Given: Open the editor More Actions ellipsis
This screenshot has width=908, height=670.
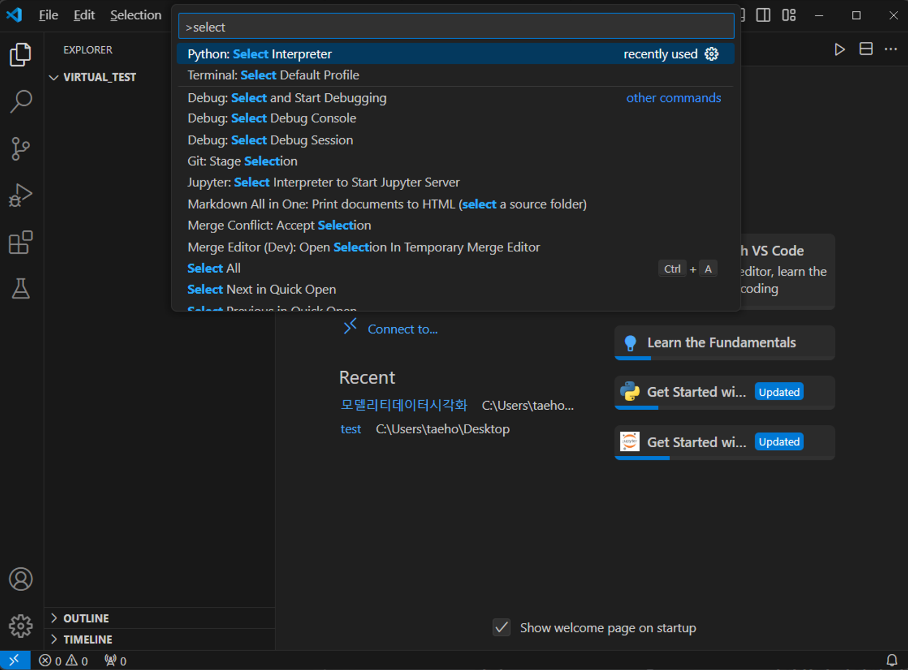Looking at the screenshot, I should [891, 49].
